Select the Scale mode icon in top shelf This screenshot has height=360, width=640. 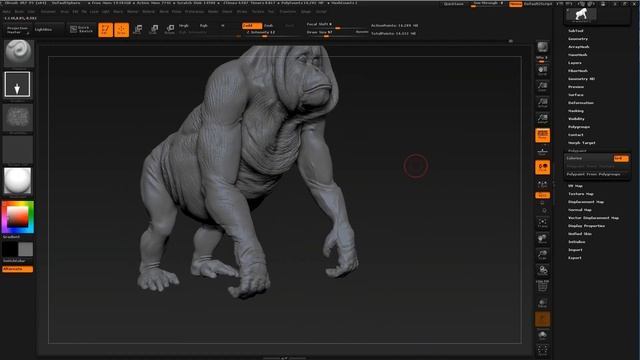154,29
